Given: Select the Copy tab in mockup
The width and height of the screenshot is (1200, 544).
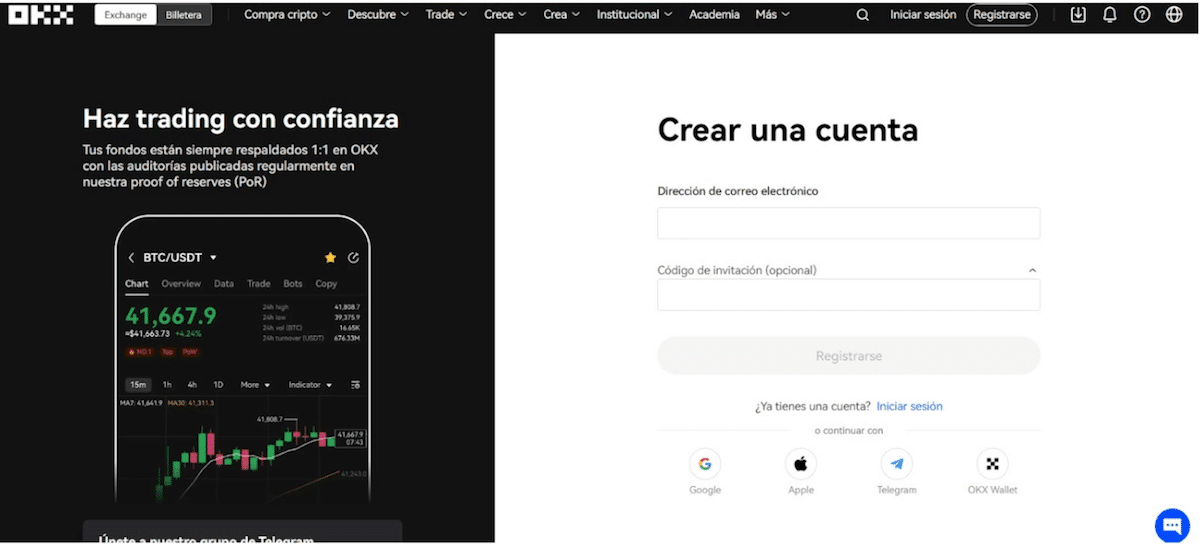Looking at the screenshot, I should pos(326,284).
